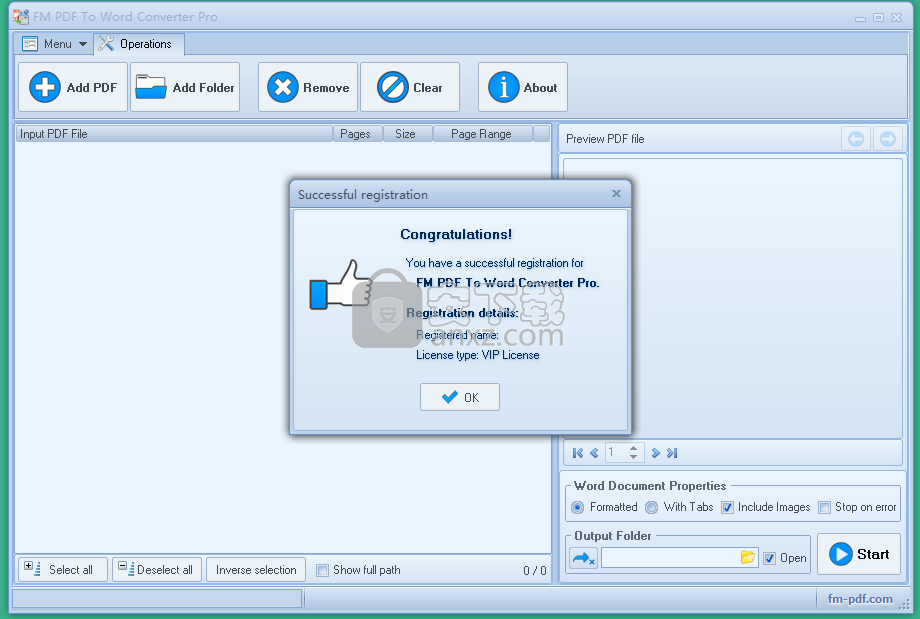Open the About information button
Viewport: 920px width, 619px height.
[523, 87]
